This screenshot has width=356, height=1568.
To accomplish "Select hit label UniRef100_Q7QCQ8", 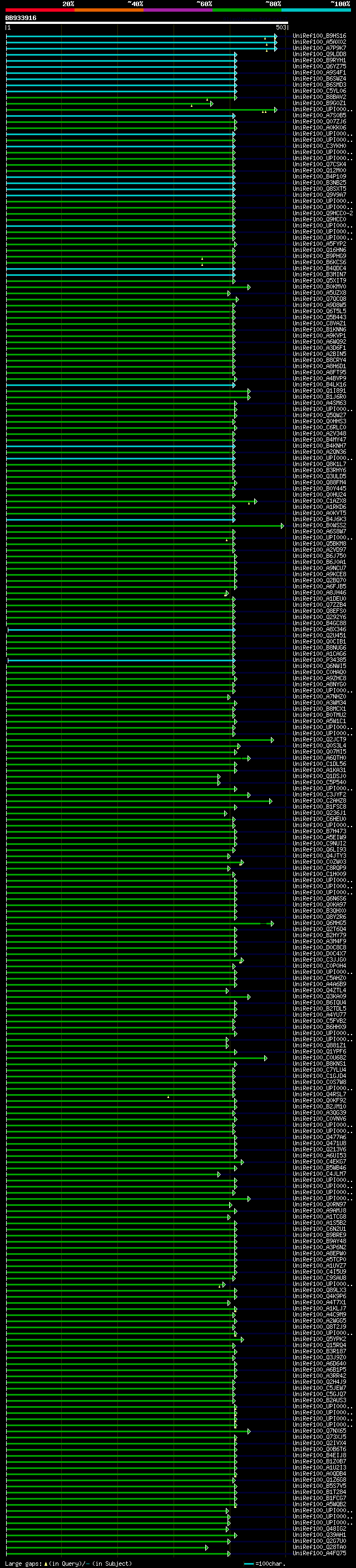I will point(319,299).
